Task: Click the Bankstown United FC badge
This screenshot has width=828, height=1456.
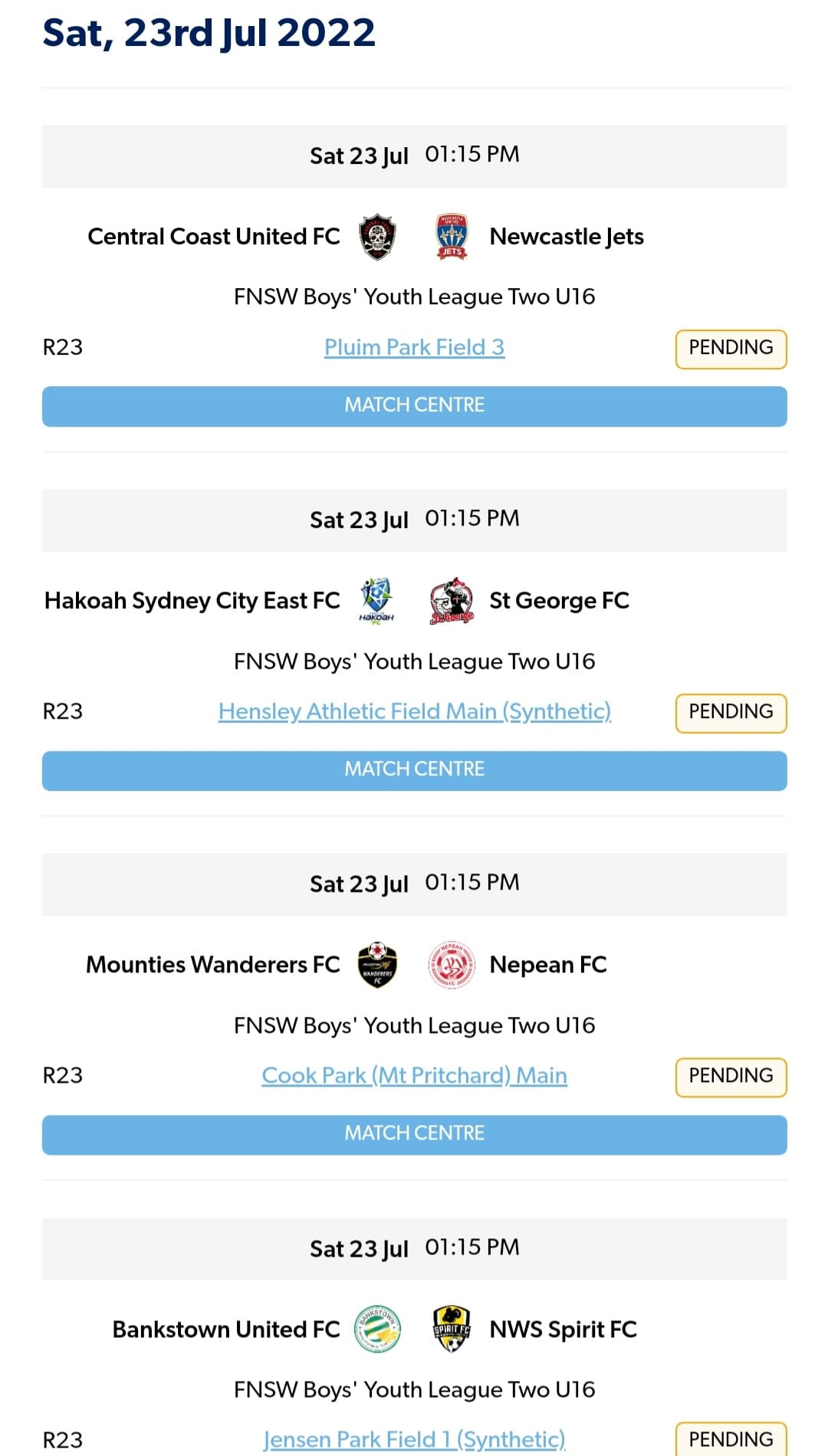Action: 377,1330
